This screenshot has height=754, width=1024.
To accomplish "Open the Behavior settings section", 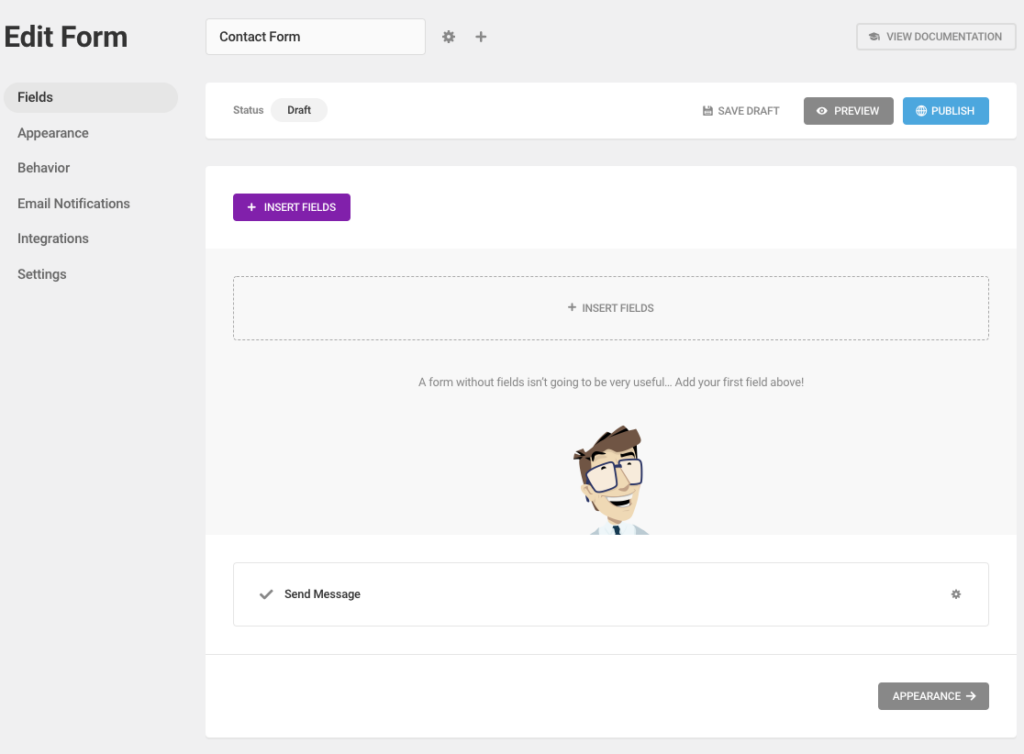I will click(43, 167).
